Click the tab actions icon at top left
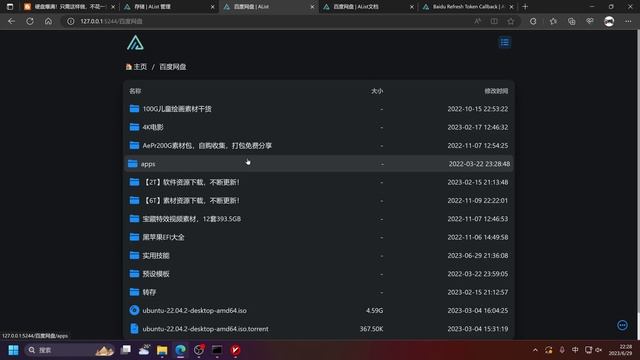 click(x=10, y=7)
